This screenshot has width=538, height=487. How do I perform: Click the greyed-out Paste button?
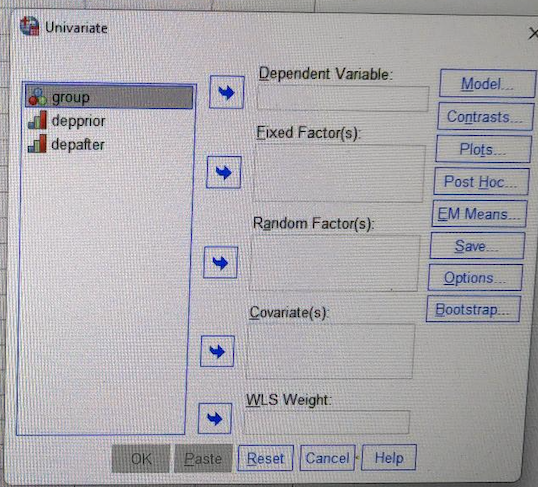203,459
